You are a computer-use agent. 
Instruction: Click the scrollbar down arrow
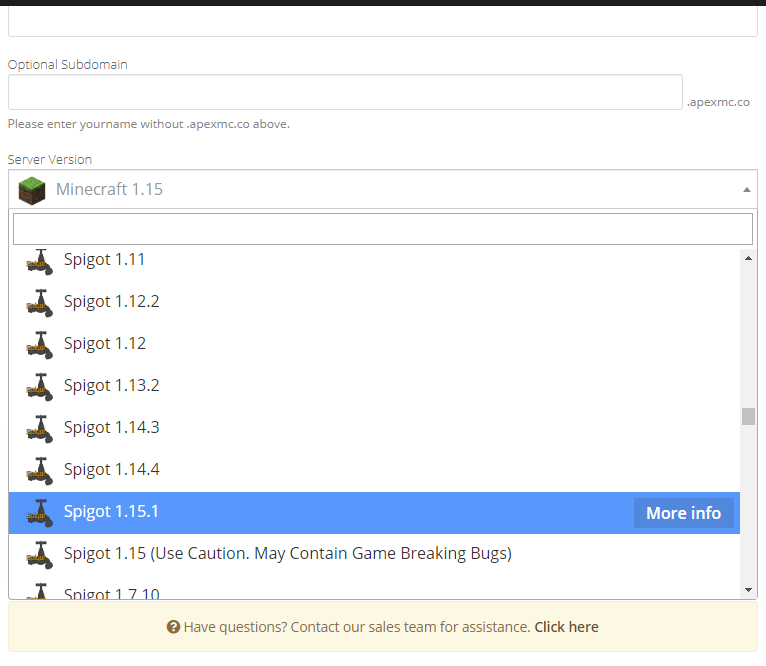(x=748, y=590)
